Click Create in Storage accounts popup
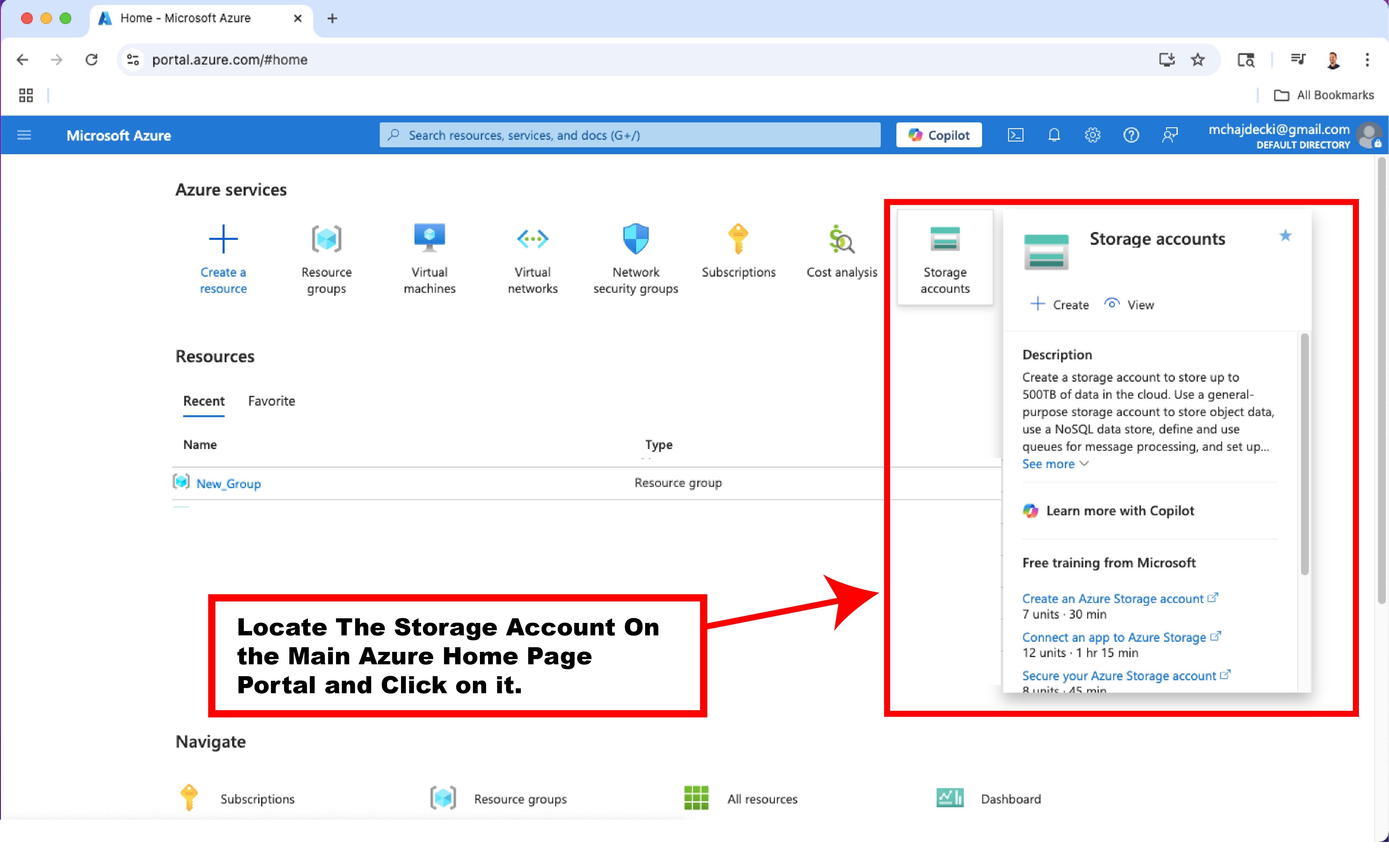 [x=1060, y=304]
